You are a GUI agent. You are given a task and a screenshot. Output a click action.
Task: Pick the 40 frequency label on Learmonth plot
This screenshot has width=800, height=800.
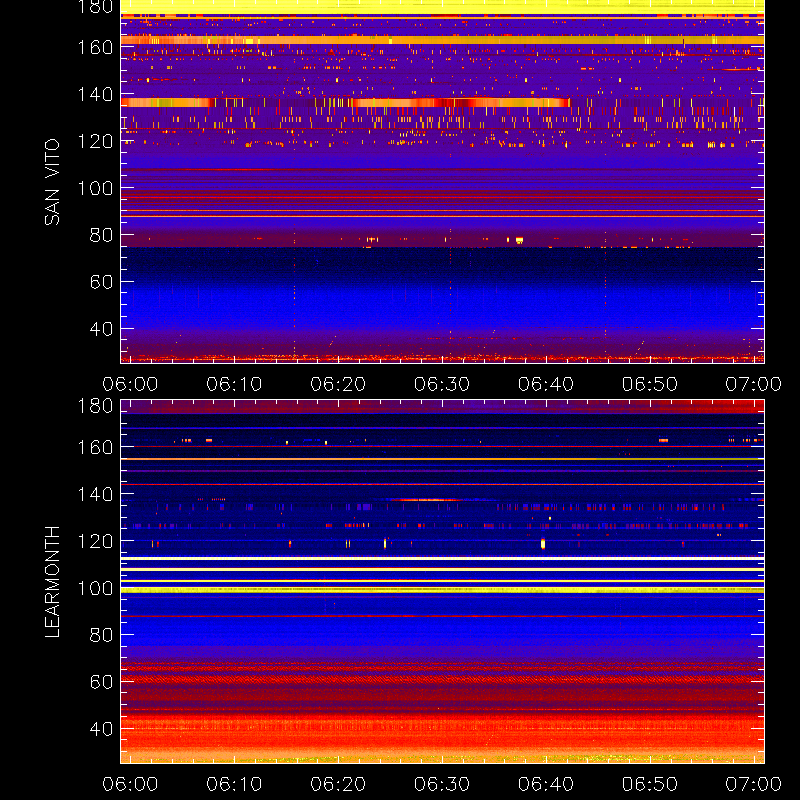[102, 729]
